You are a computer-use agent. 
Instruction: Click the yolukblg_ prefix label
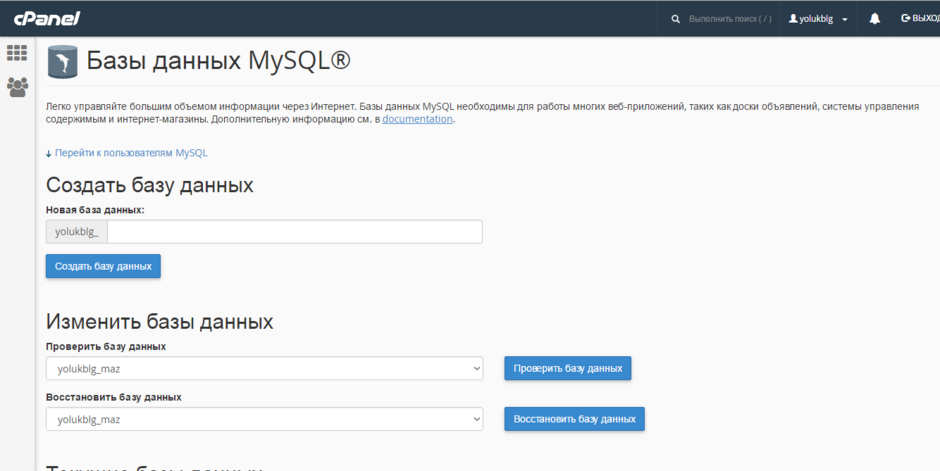tap(77, 232)
